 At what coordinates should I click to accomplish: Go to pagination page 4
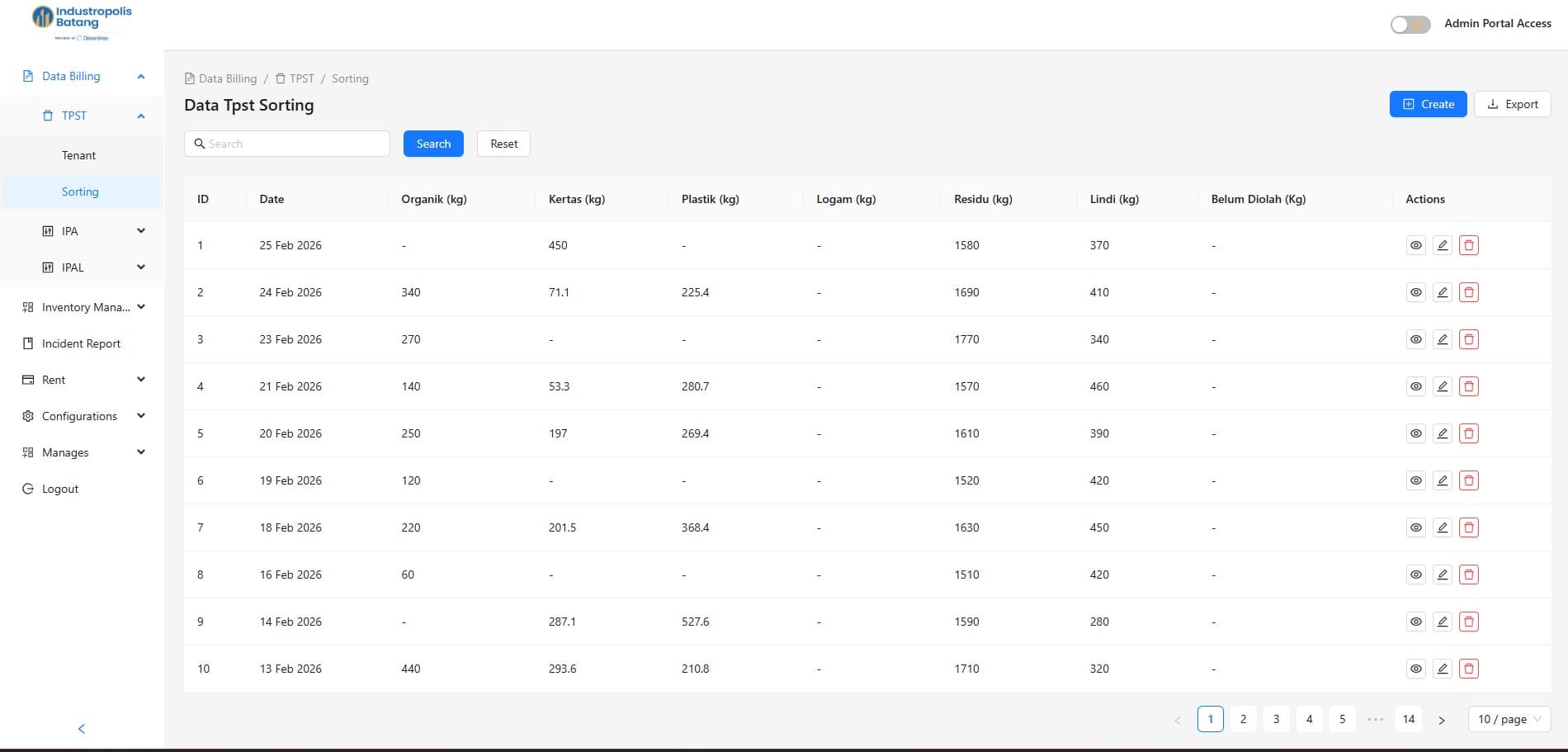pyautogui.click(x=1310, y=719)
